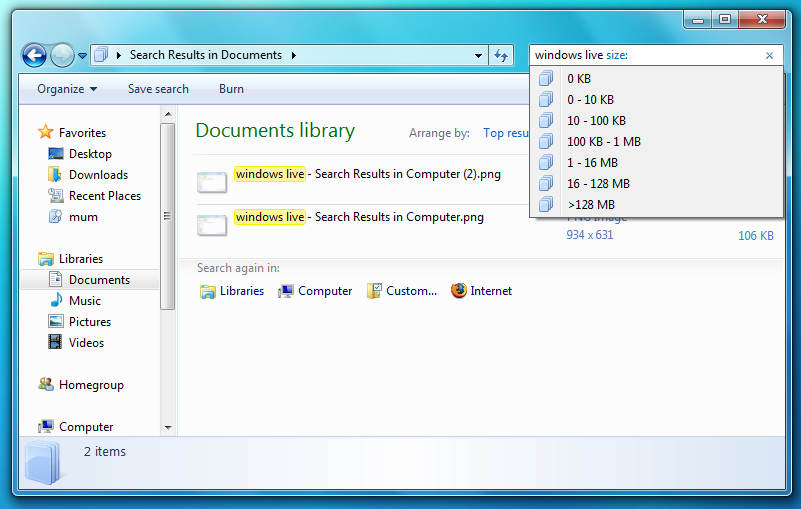Open the Arrange by Top results dropdown

506,133
